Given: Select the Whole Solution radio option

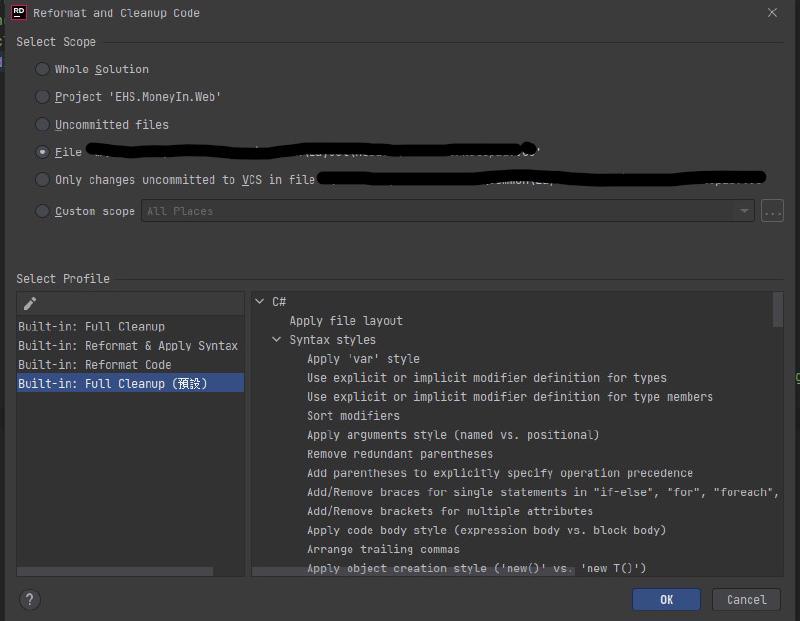Looking at the screenshot, I should (42, 69).
